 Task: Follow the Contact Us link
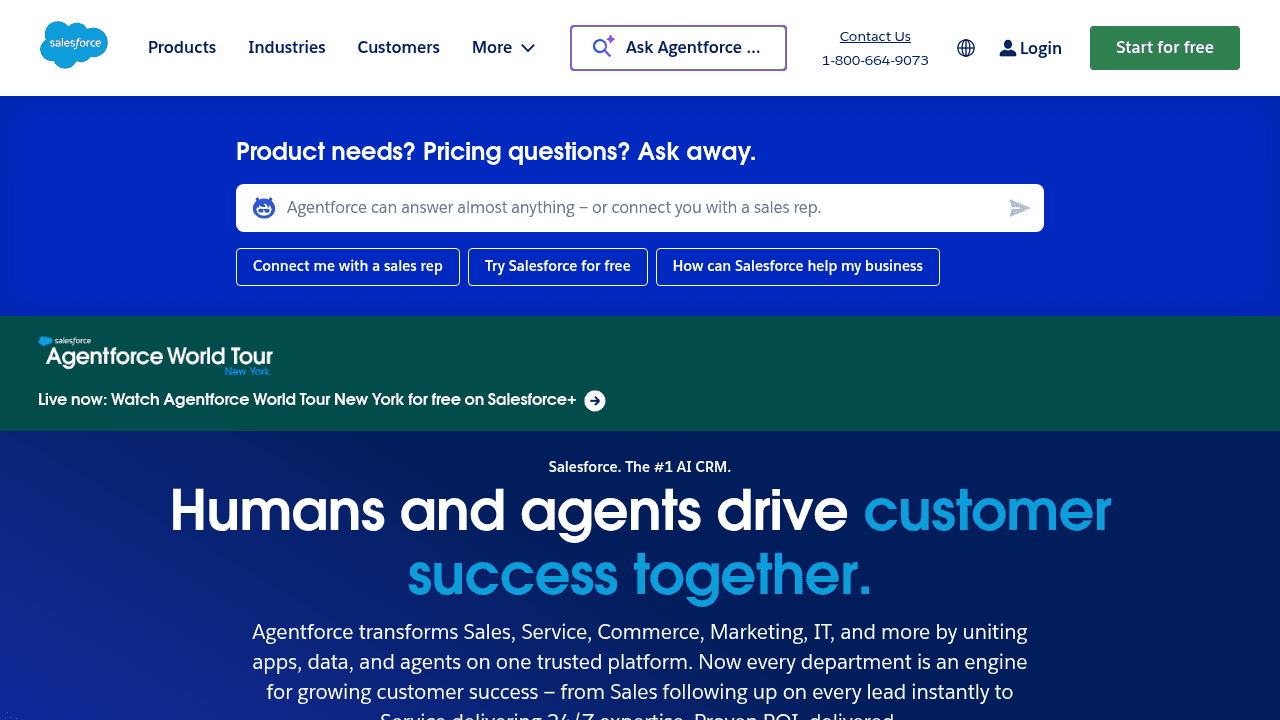coord(875,36)
